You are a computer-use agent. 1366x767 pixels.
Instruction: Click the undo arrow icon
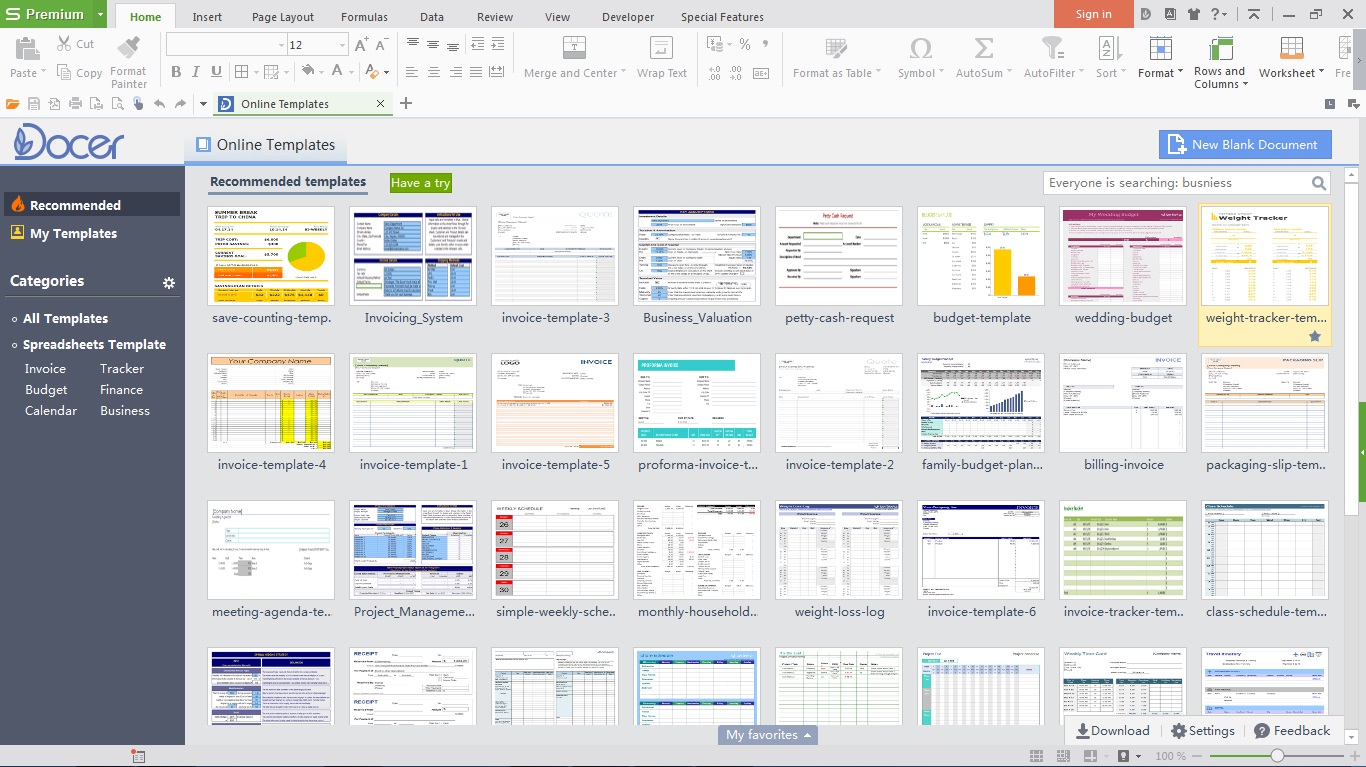point(159,104)
